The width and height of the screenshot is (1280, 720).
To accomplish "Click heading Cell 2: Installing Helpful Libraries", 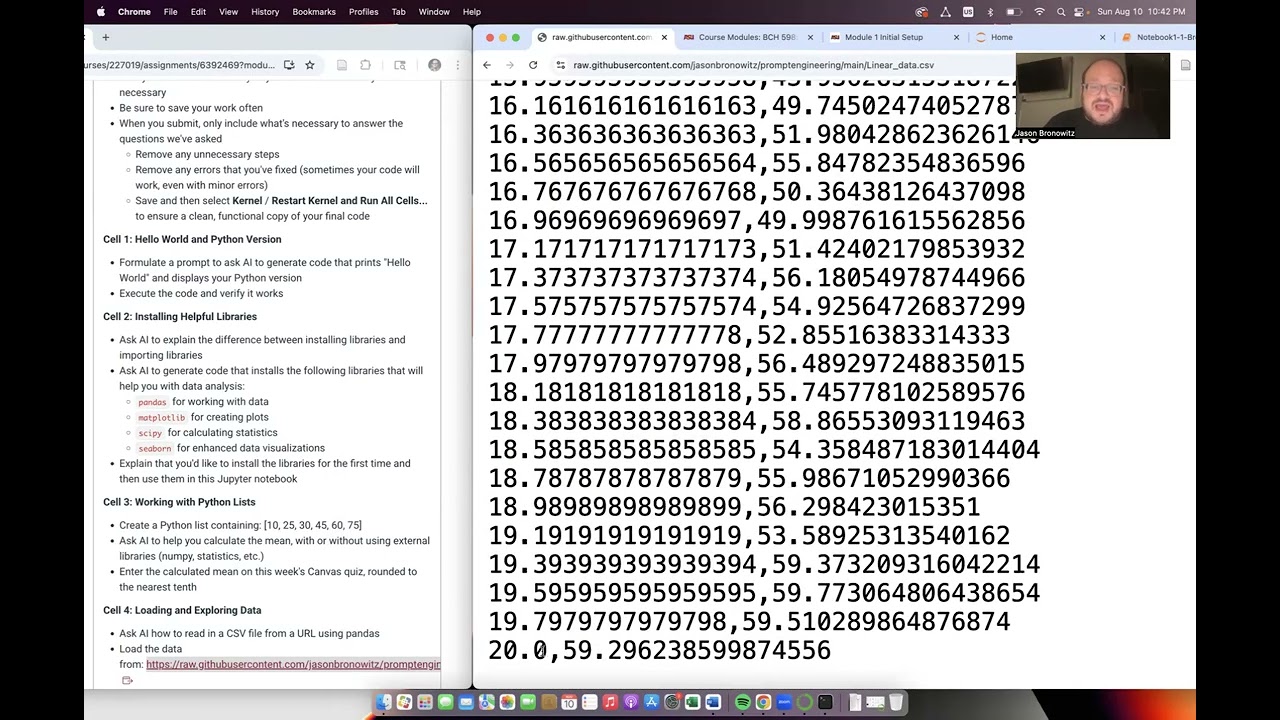I will pos(180,316).
